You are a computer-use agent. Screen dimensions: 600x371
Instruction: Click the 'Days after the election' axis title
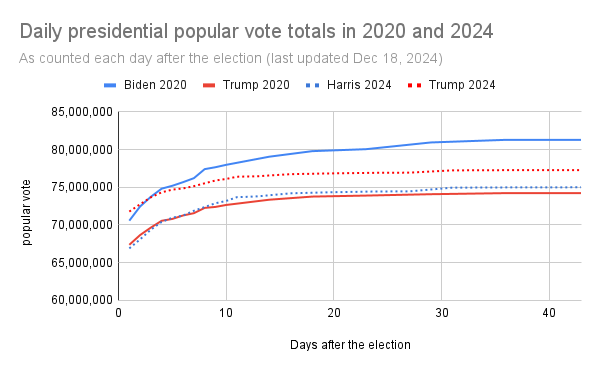coord(350,345)
